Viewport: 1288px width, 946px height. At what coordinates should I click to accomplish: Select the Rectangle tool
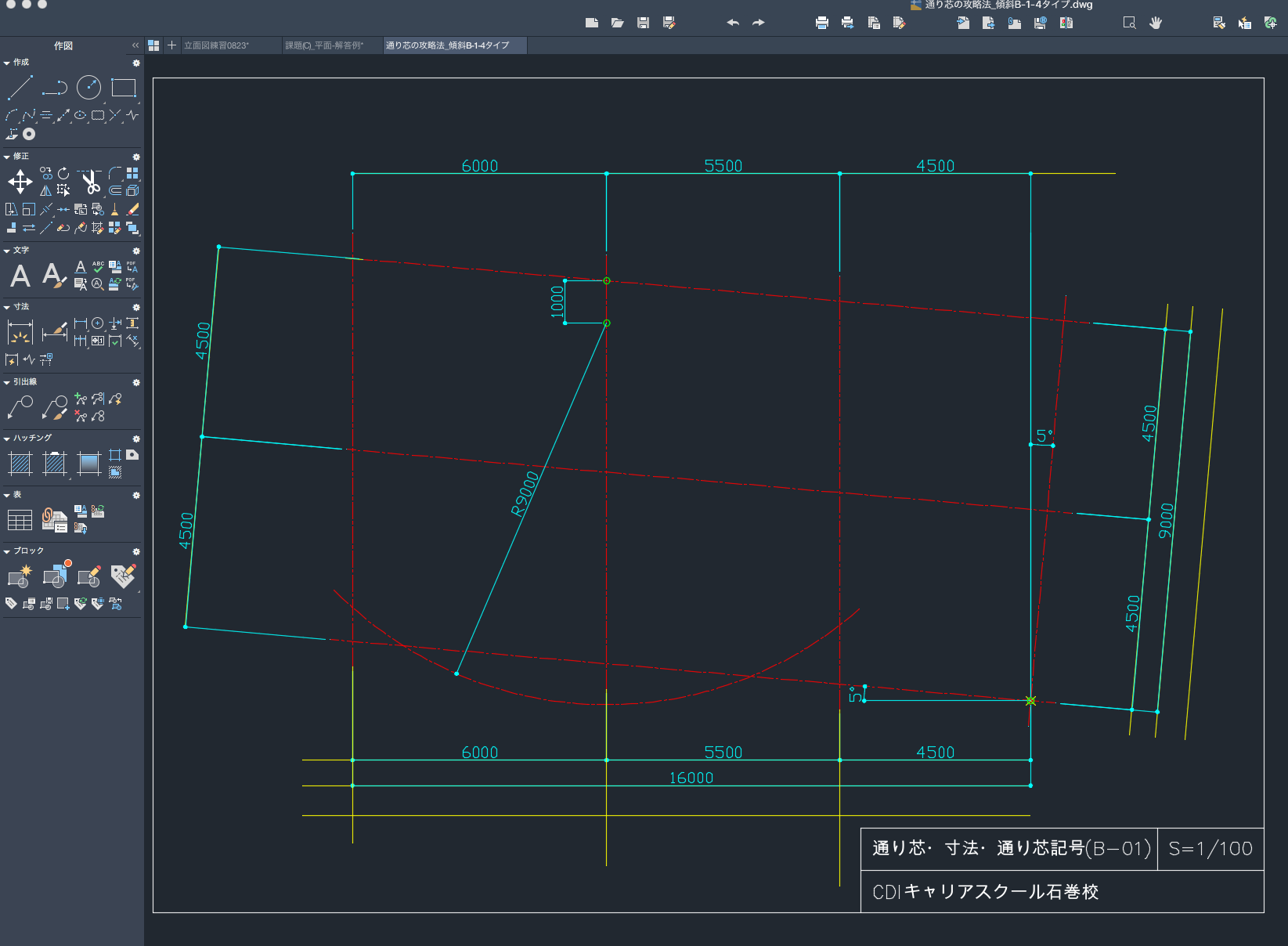tap(124, 88)
